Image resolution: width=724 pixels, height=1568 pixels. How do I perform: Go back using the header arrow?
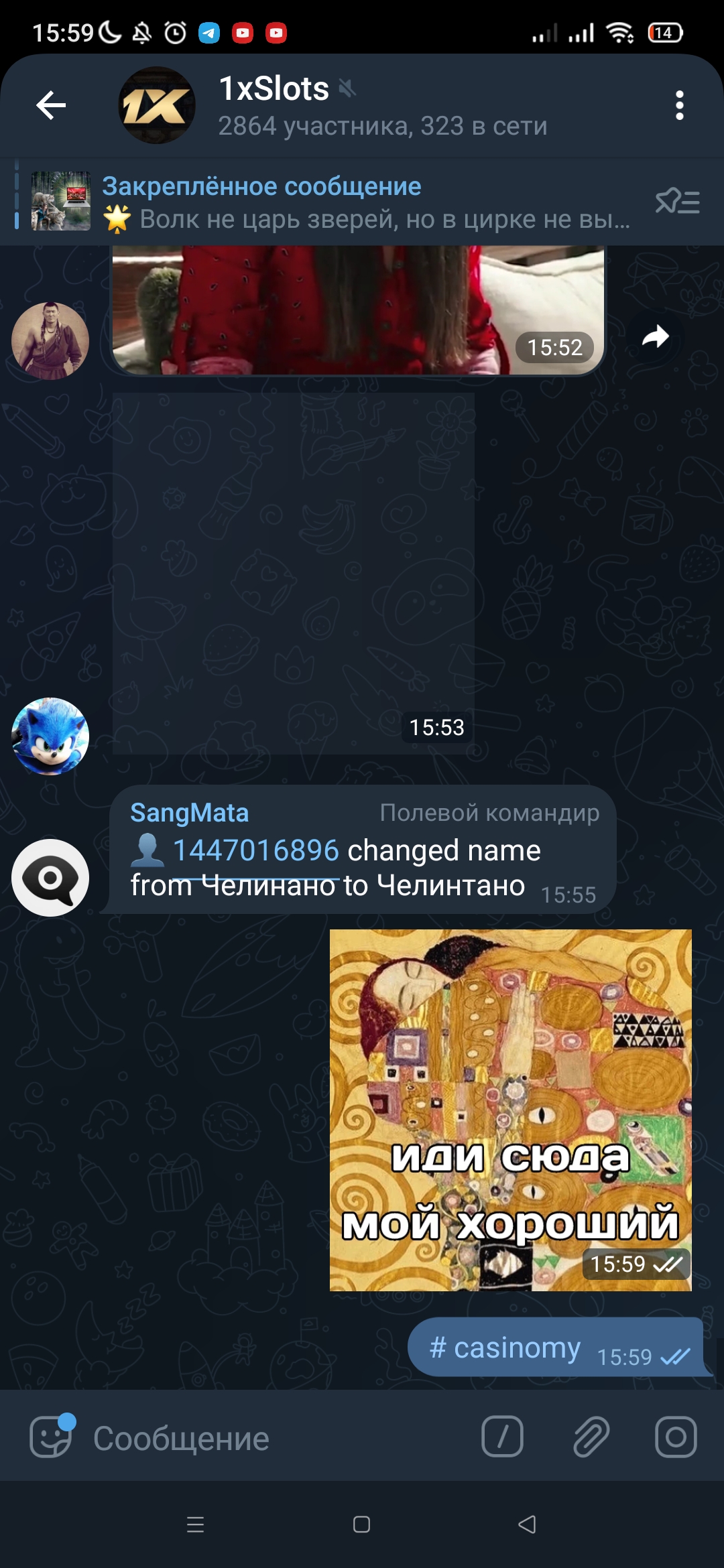pos(51,105)
